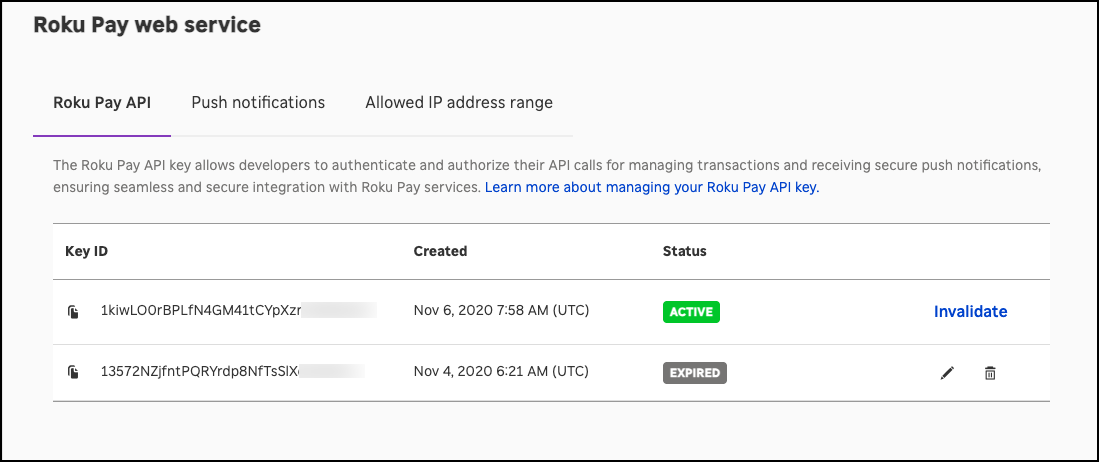Select the key ID text 13572NZjfntPQRYrdp8NfTsSlX
The image size is (1099, 462).
(200, 372)
